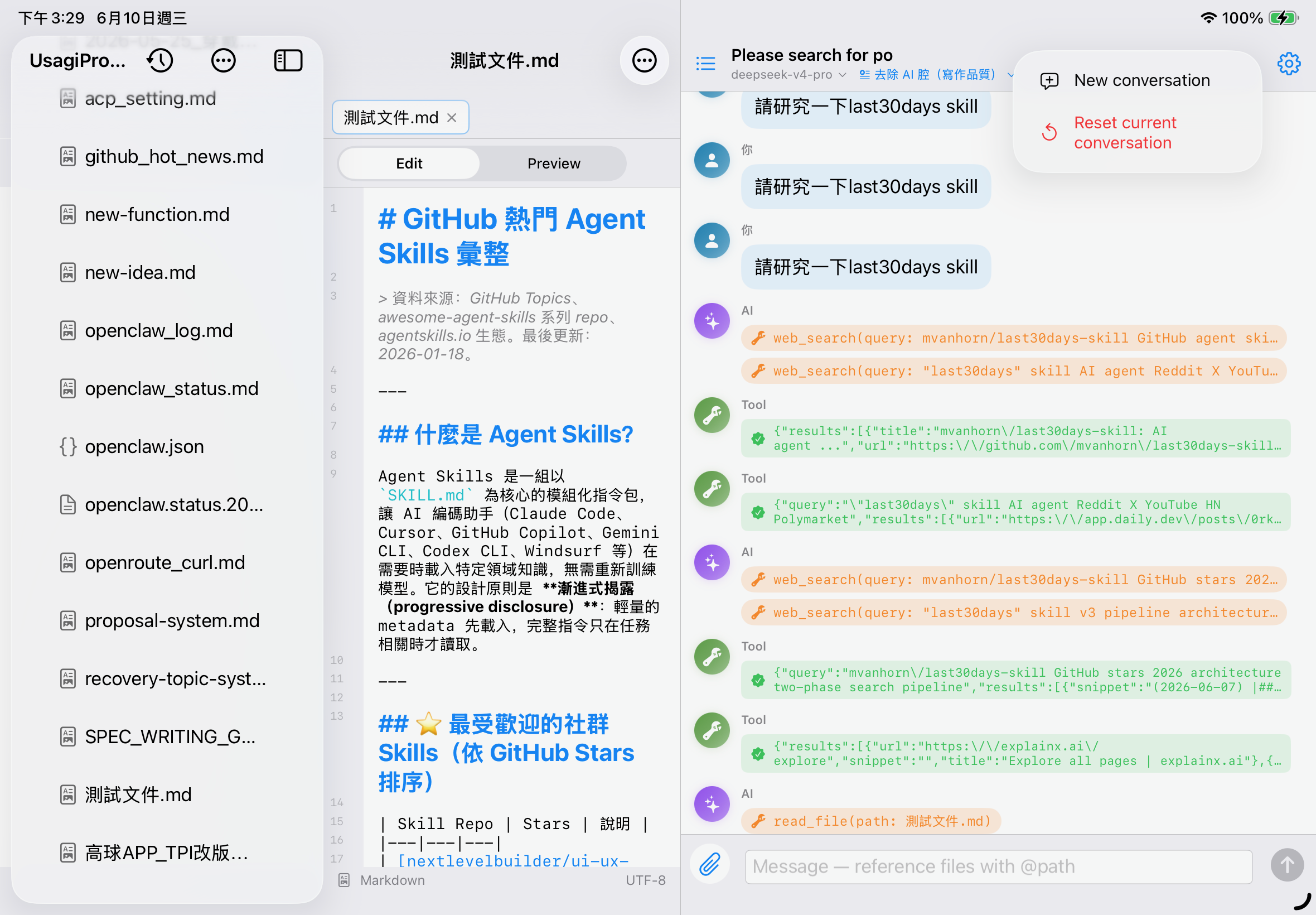Click the attach file paperclip

(709, 865)
